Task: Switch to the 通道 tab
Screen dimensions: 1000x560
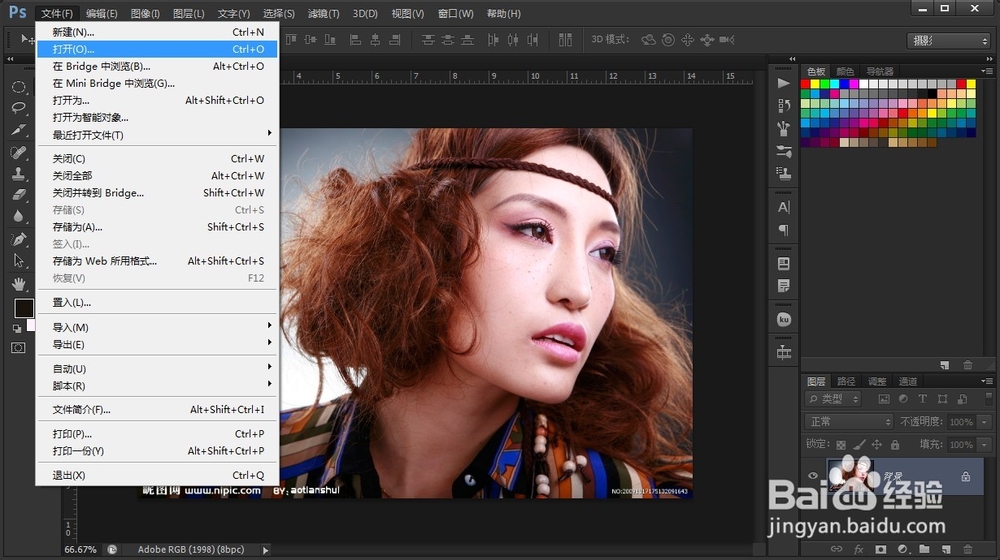Action: pyautogui.click(x=908, y=381)
